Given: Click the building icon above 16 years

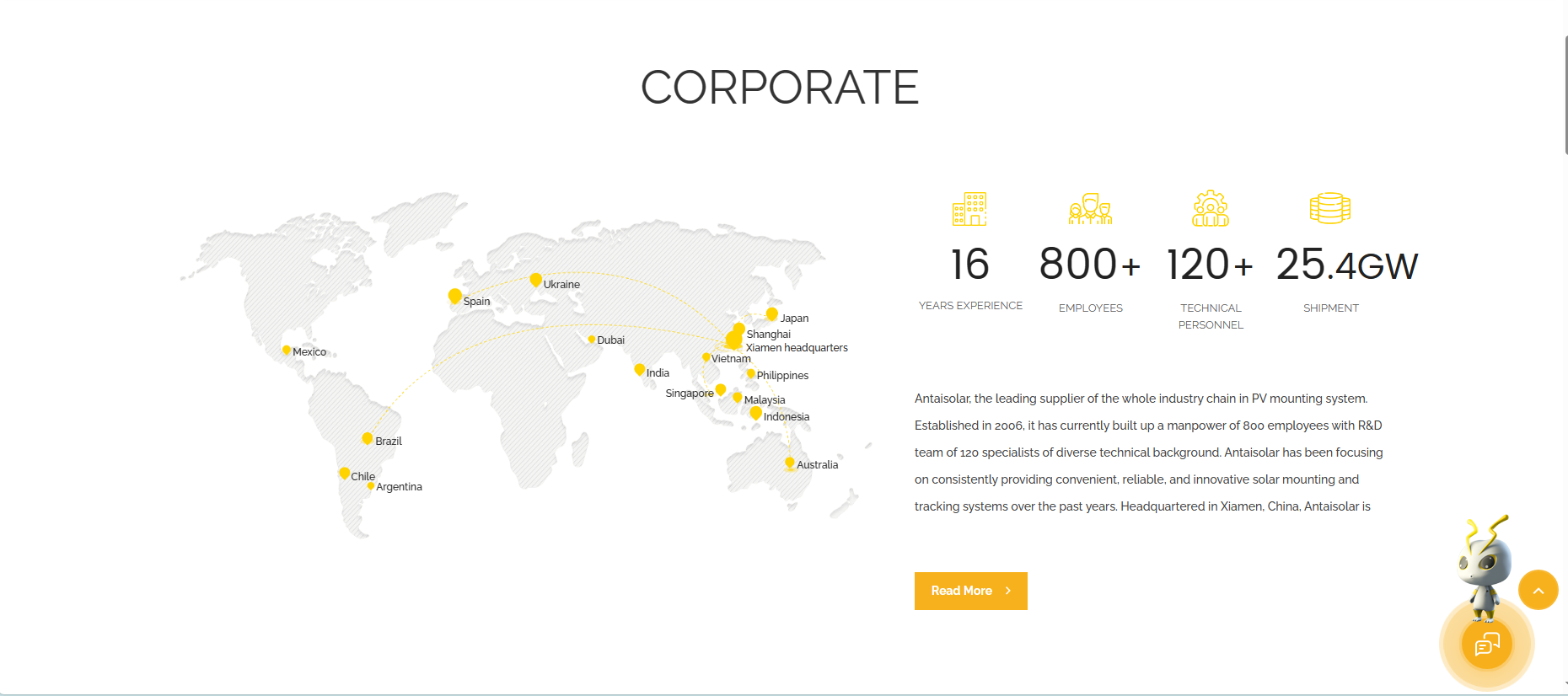Looking at the screenshot, I should pos(969,208).
